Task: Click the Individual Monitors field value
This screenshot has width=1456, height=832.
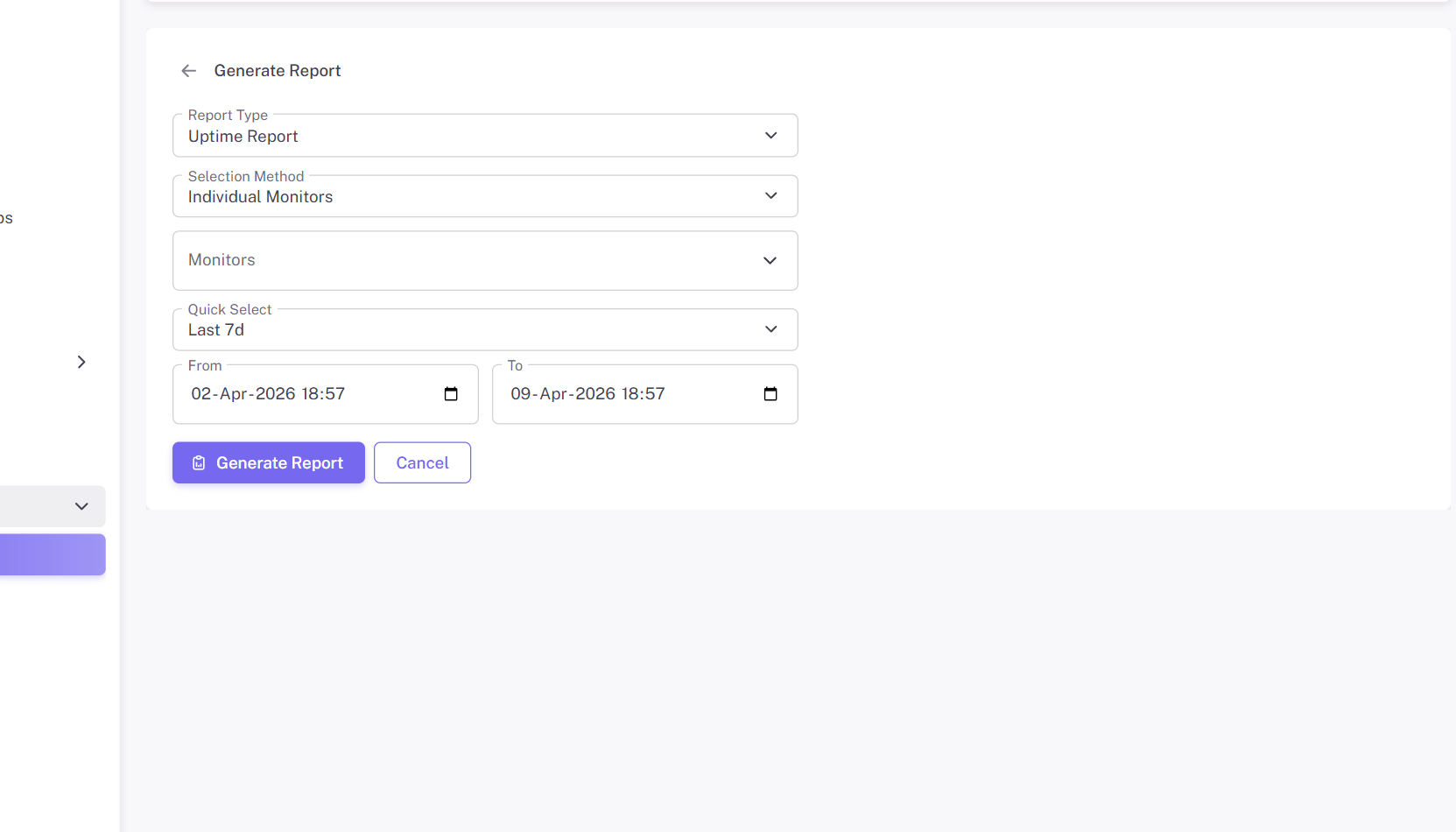Action: pos(260,196)
